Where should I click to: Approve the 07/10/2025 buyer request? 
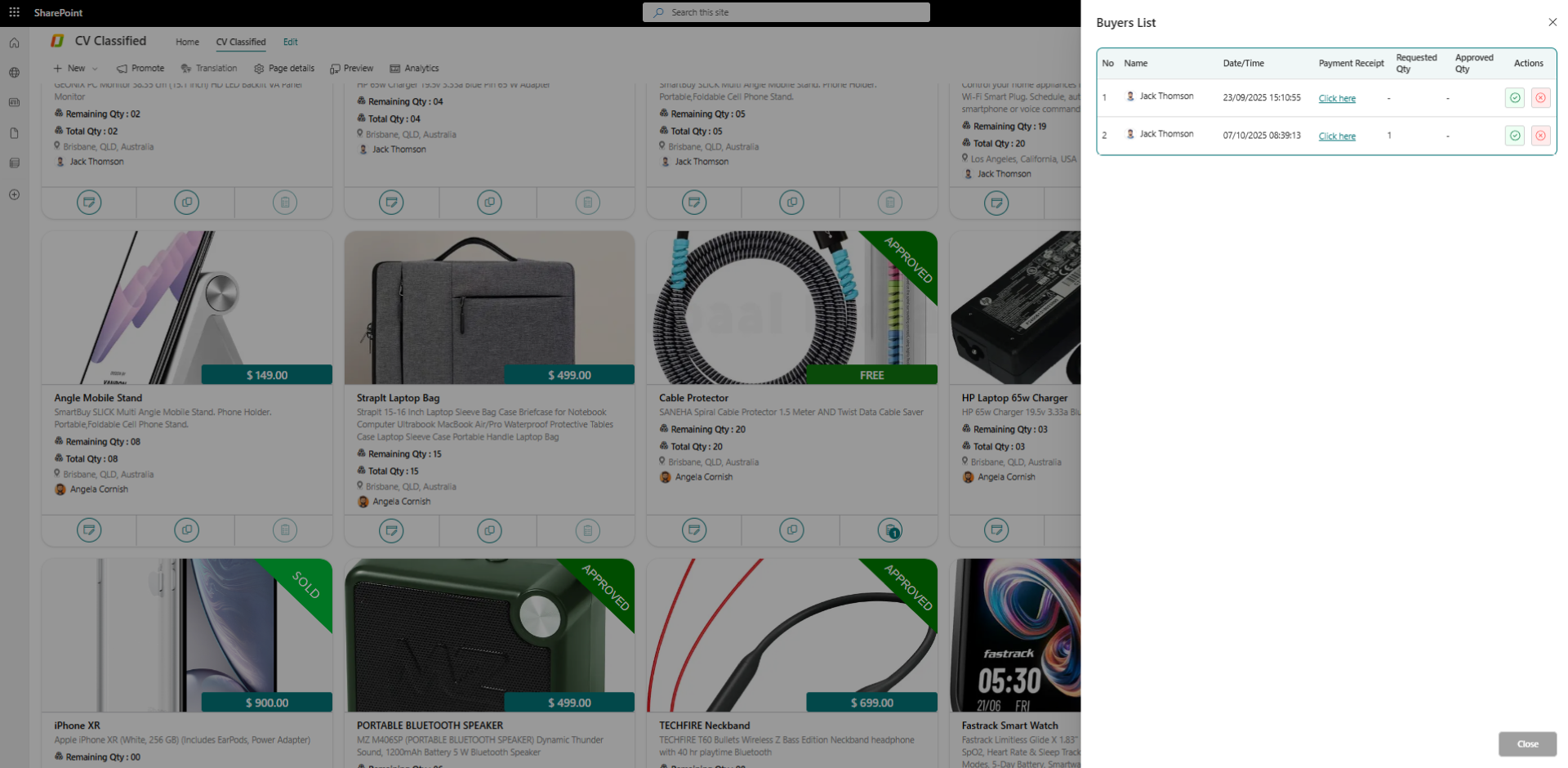[x=1514, y=136]
